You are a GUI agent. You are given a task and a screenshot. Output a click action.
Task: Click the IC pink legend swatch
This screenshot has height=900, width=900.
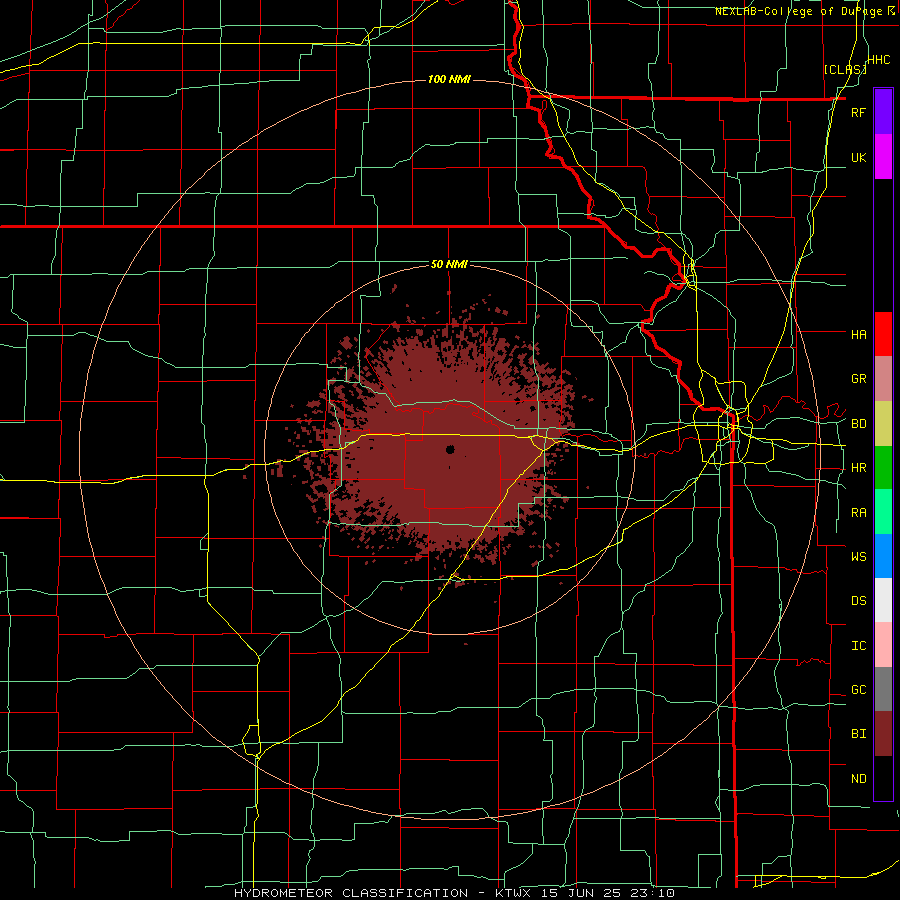point(883,645)
